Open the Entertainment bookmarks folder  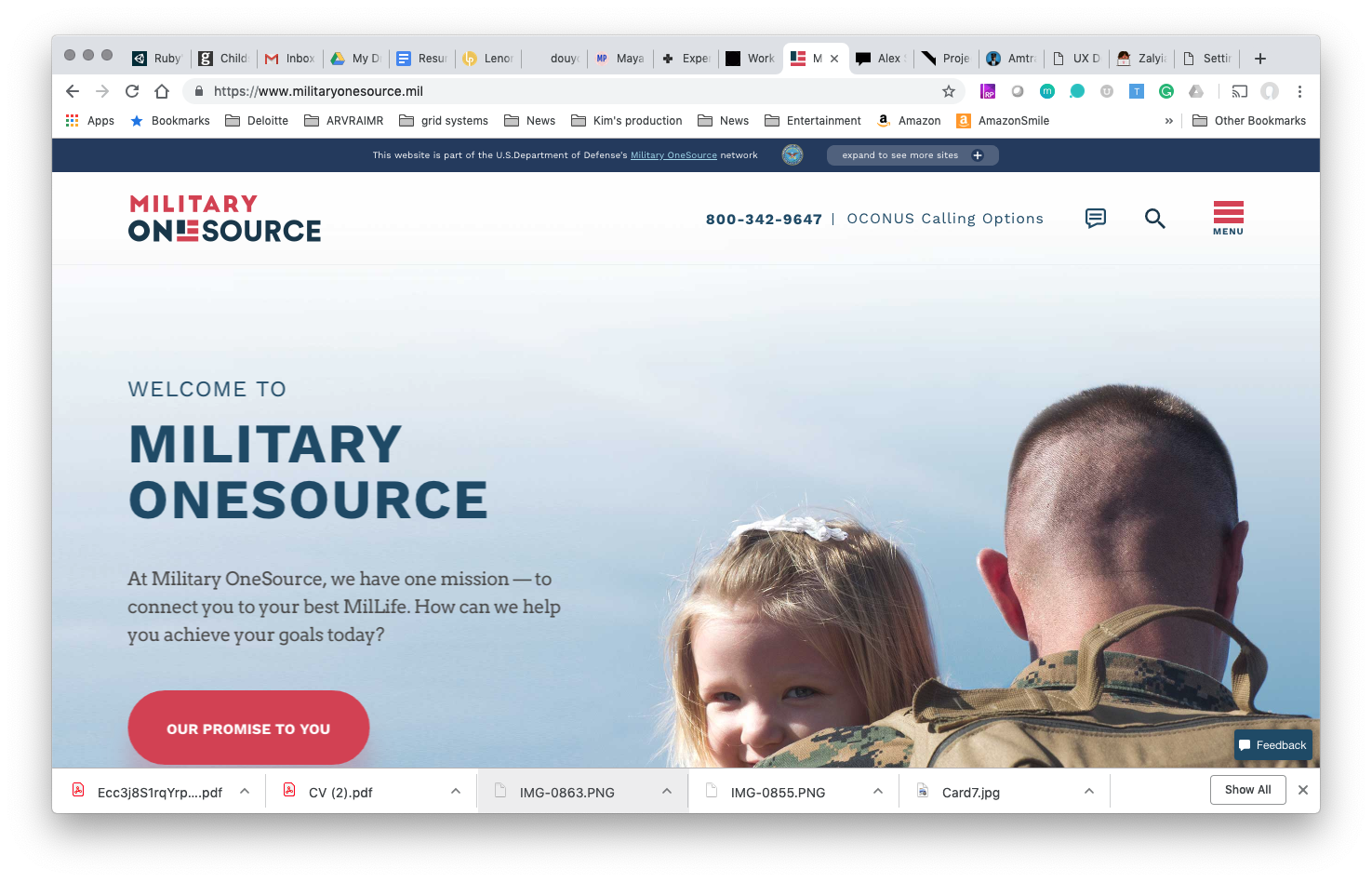(813, 121)
